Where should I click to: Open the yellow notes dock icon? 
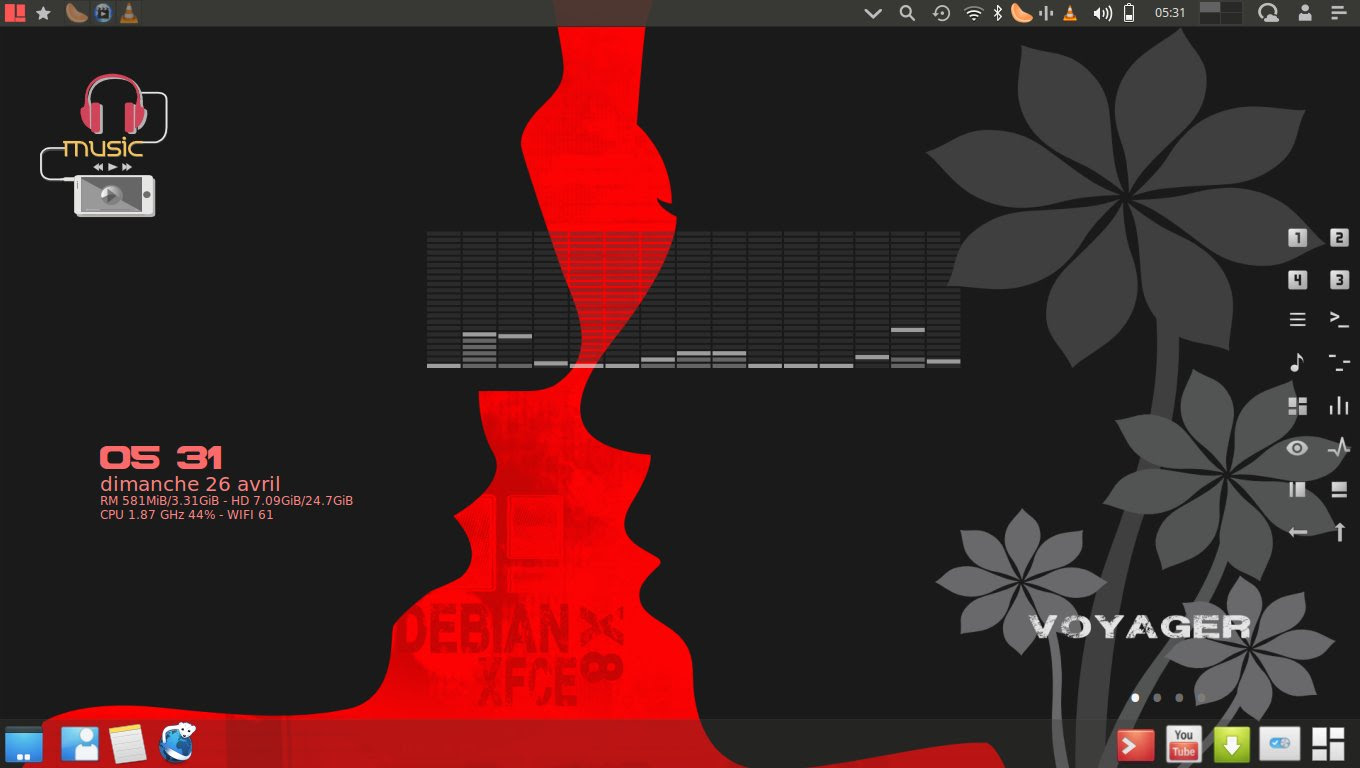pos(128,744)
